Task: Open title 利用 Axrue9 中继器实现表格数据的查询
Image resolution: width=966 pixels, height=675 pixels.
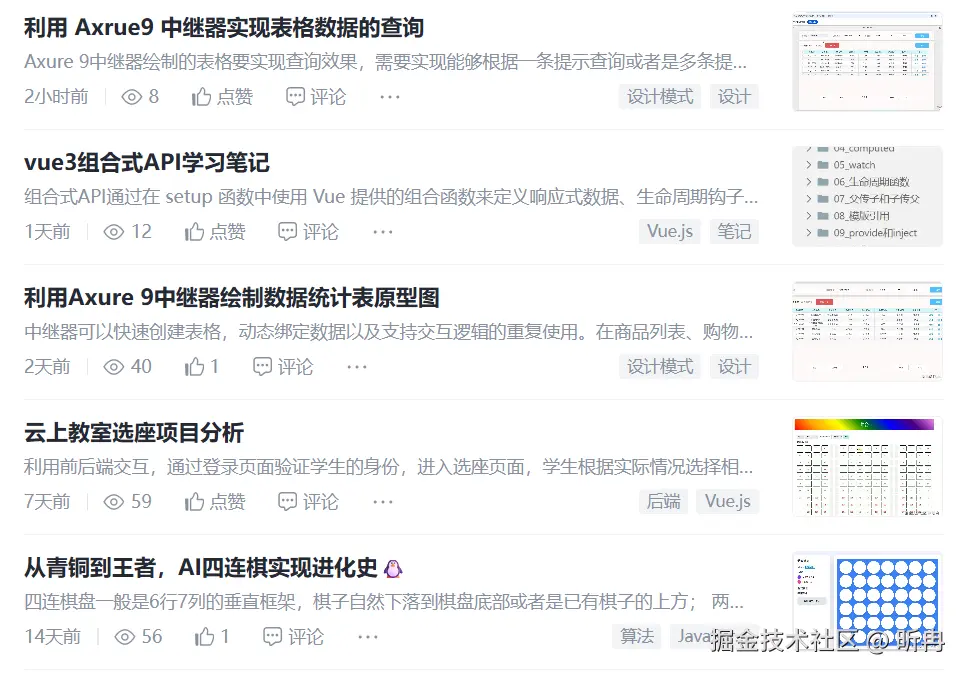Action: coord(224,28)
